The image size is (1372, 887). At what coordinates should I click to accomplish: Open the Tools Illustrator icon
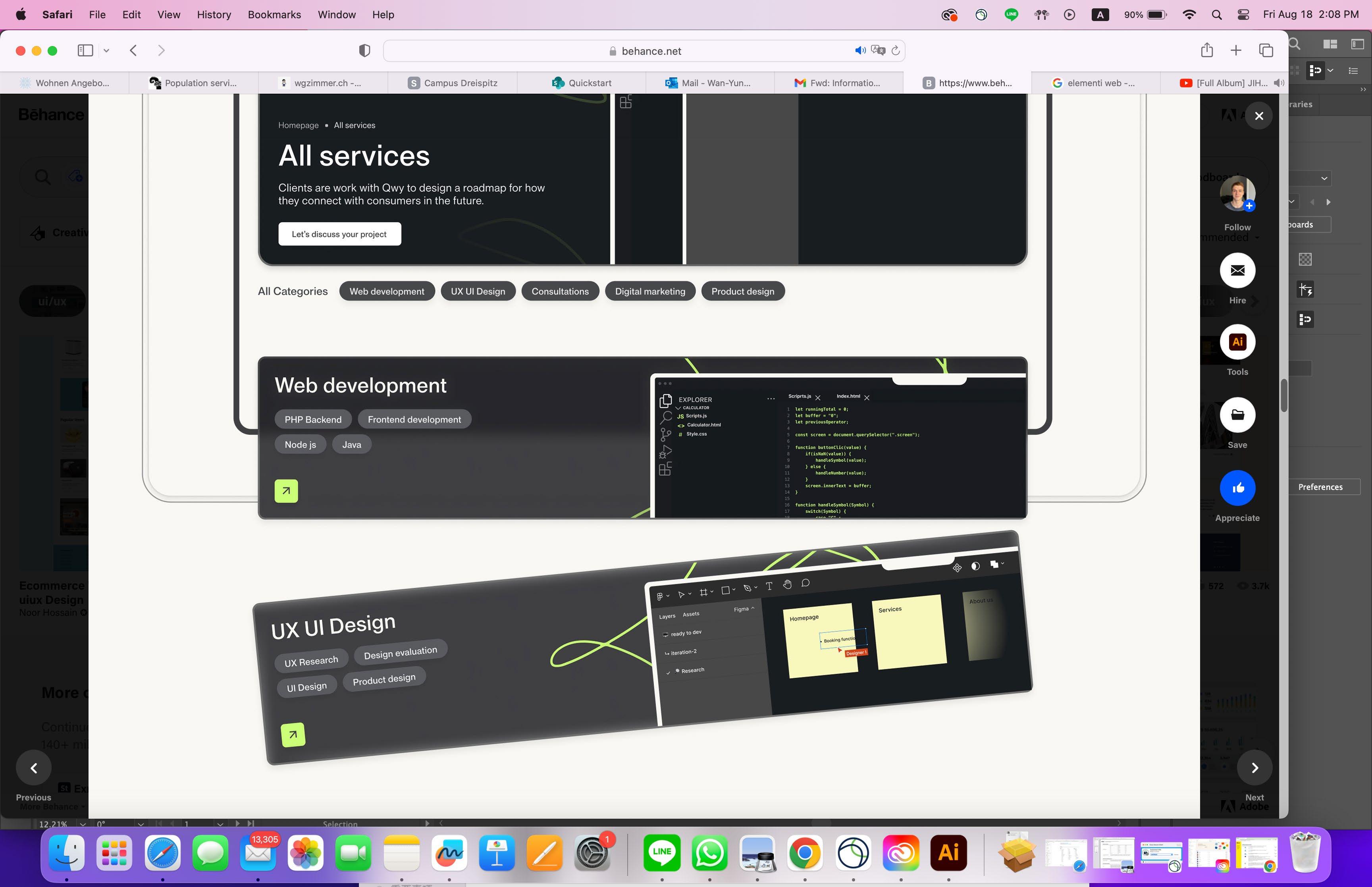pos(1237,342)
